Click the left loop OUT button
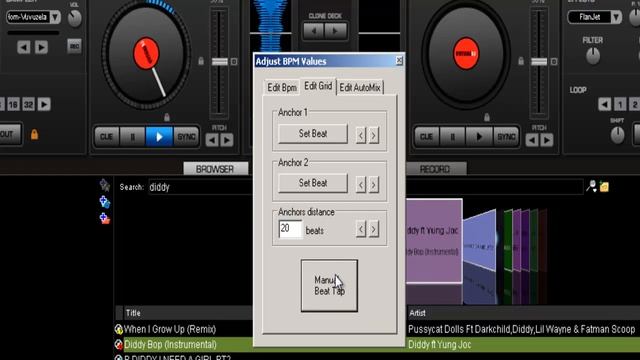 pos(9,134)
